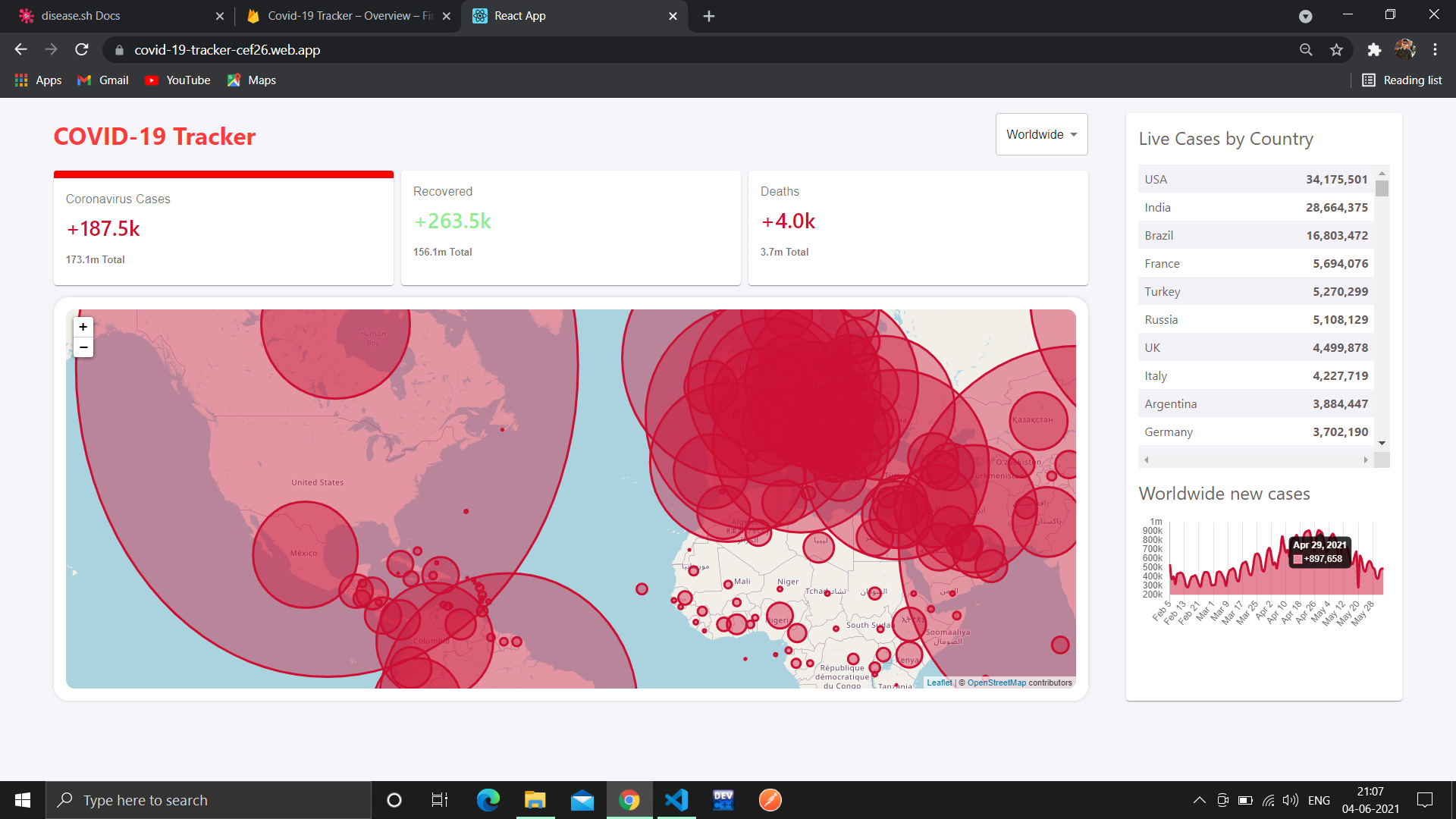Open the Apps bookmark shortcut
Screen dimensions: 1456x819
click(x=39, y=80)
